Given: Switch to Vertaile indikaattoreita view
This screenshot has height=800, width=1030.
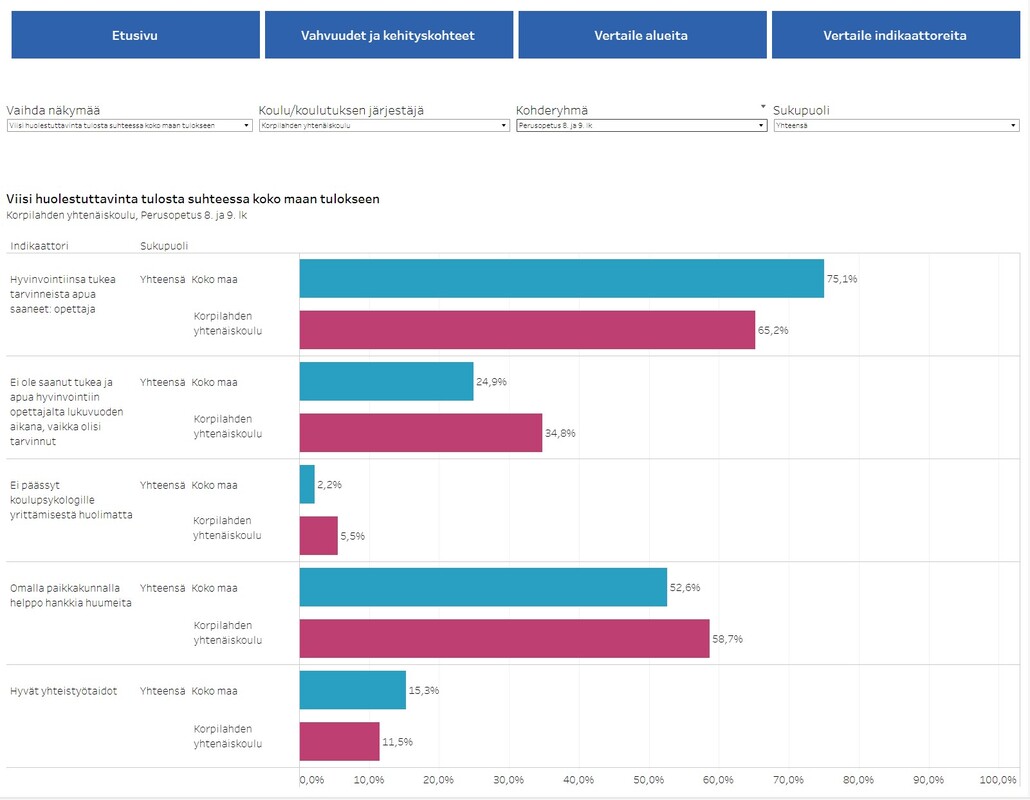Looking at the screenshot, I should click(x=894, y=35).
